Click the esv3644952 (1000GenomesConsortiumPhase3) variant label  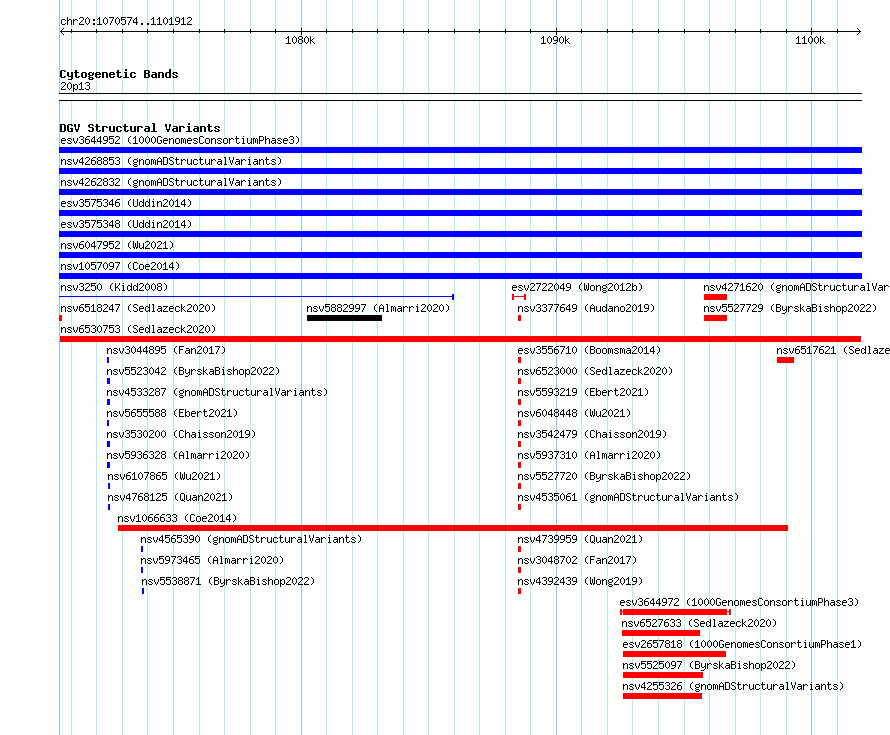pos(180,140)
